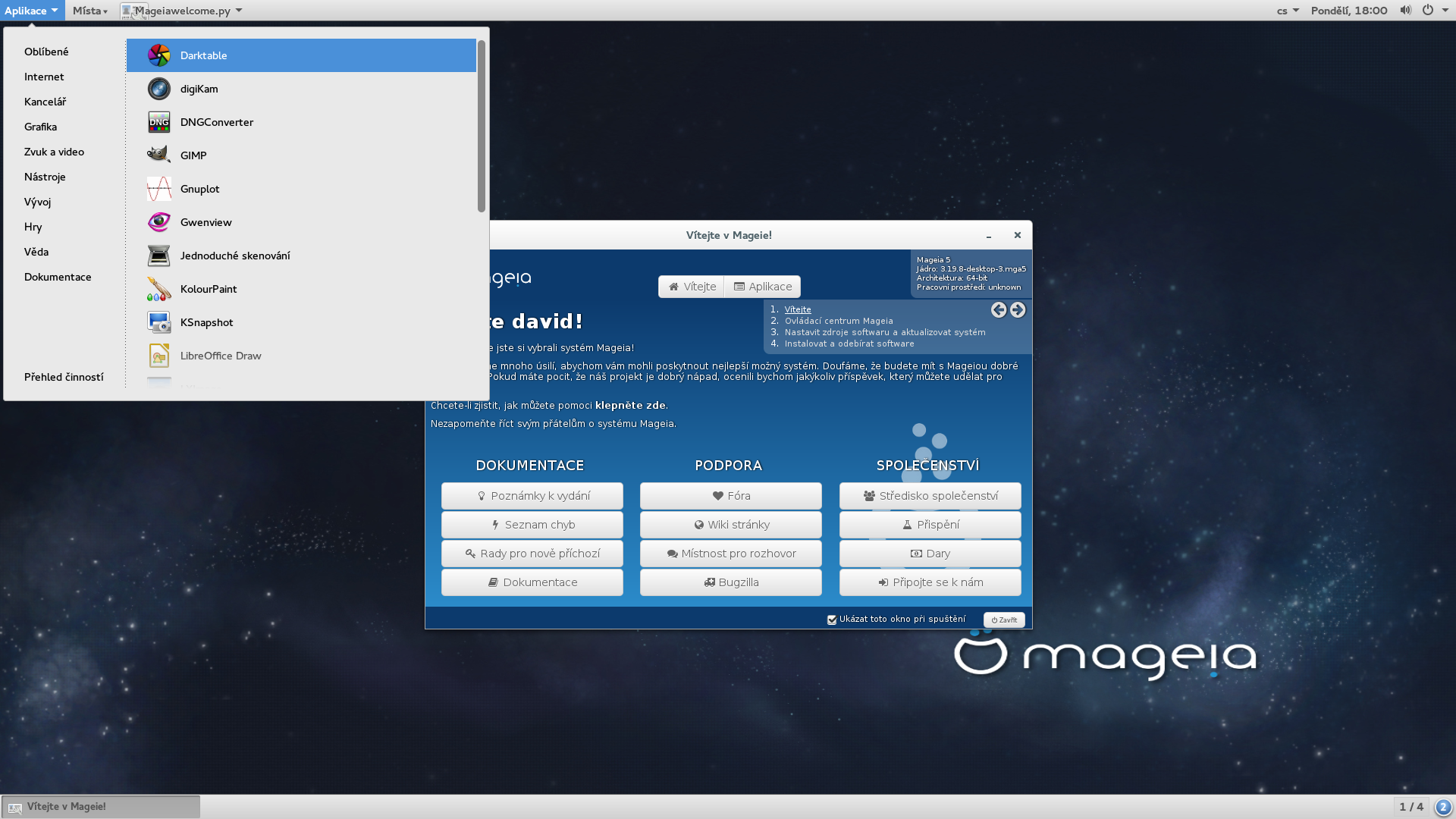Select Kancelář category

tap(45, 102)
